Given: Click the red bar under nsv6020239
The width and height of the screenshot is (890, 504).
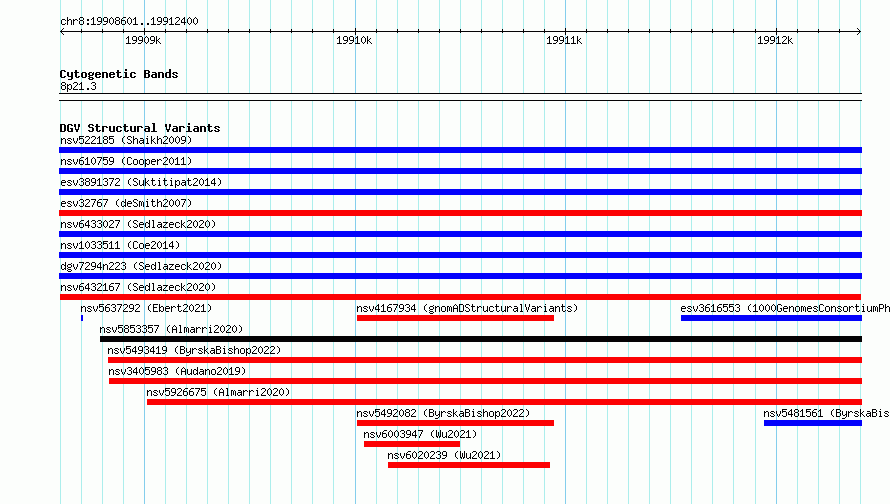Looking at the screenshot, I should point(469,465).
